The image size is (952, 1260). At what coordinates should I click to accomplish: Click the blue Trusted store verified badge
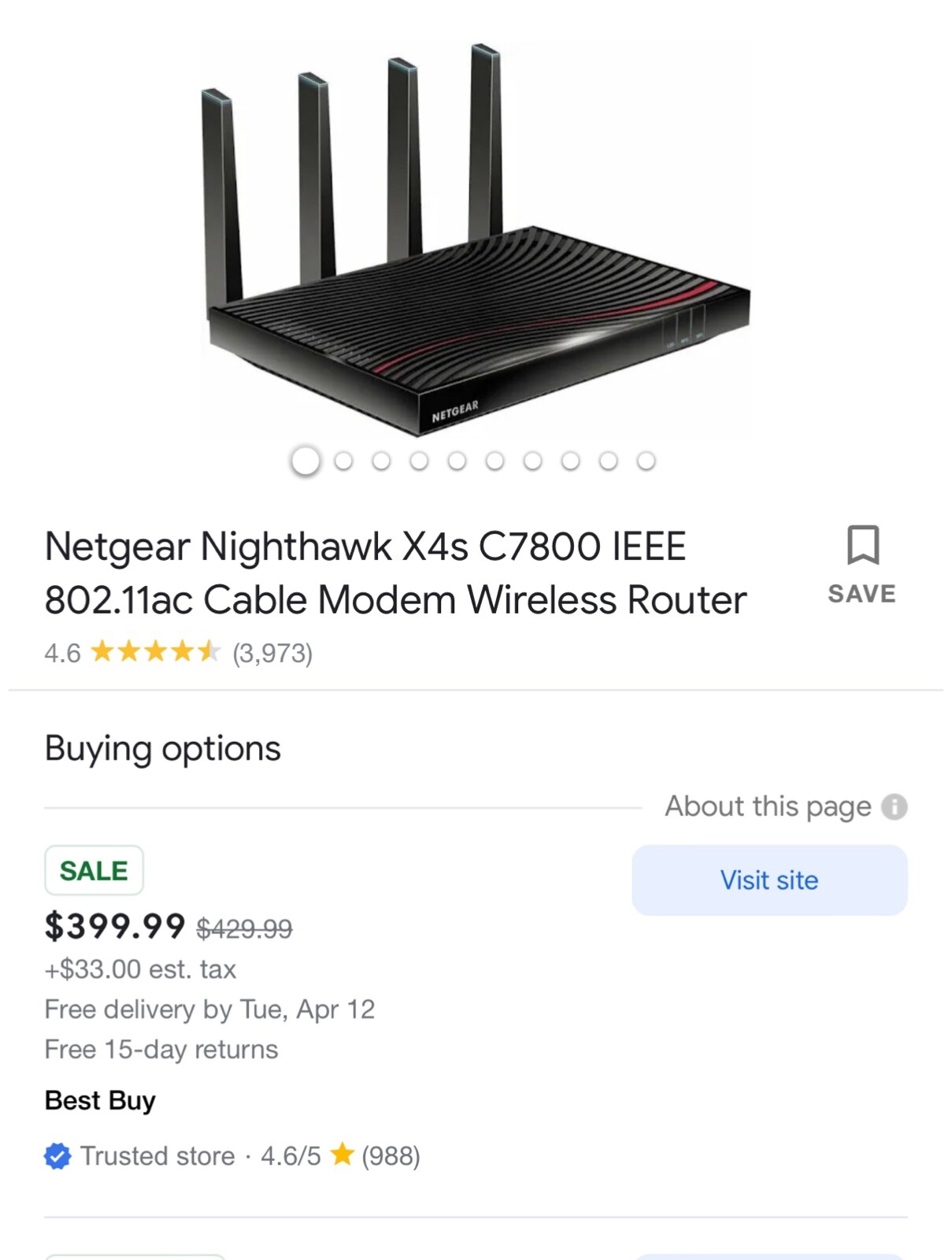57,1156
